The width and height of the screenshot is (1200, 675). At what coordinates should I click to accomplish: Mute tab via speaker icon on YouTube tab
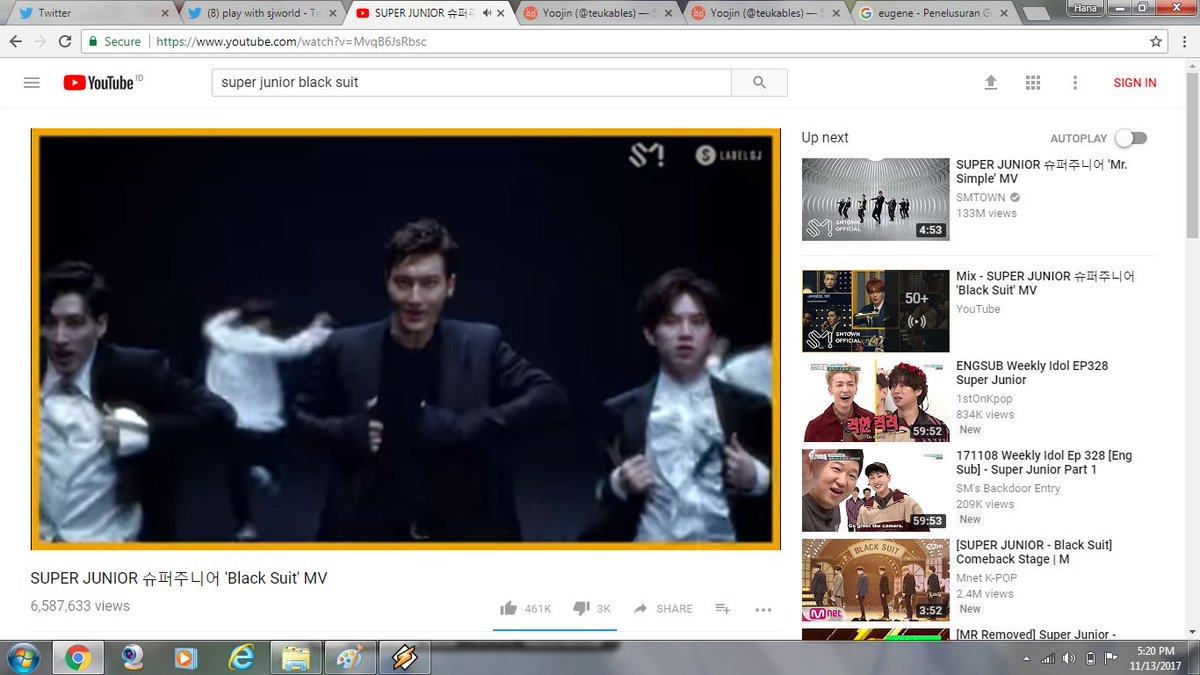click(486, 13)
